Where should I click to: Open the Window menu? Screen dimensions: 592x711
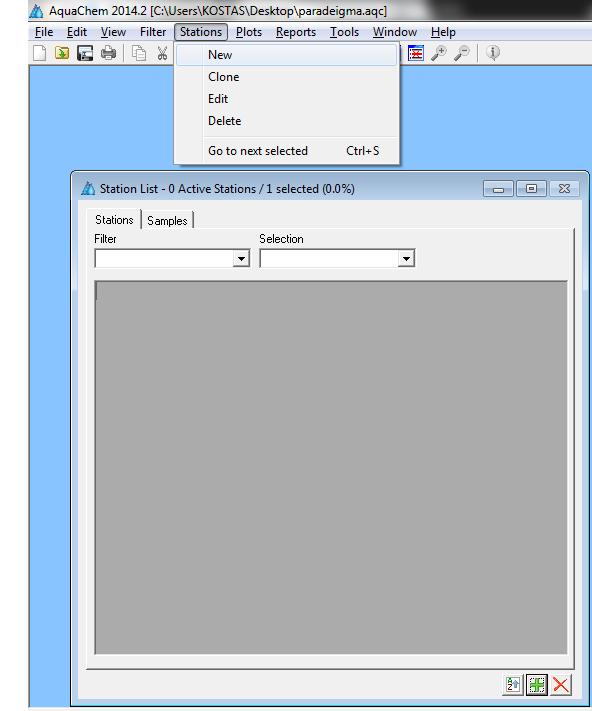[395, 32]
